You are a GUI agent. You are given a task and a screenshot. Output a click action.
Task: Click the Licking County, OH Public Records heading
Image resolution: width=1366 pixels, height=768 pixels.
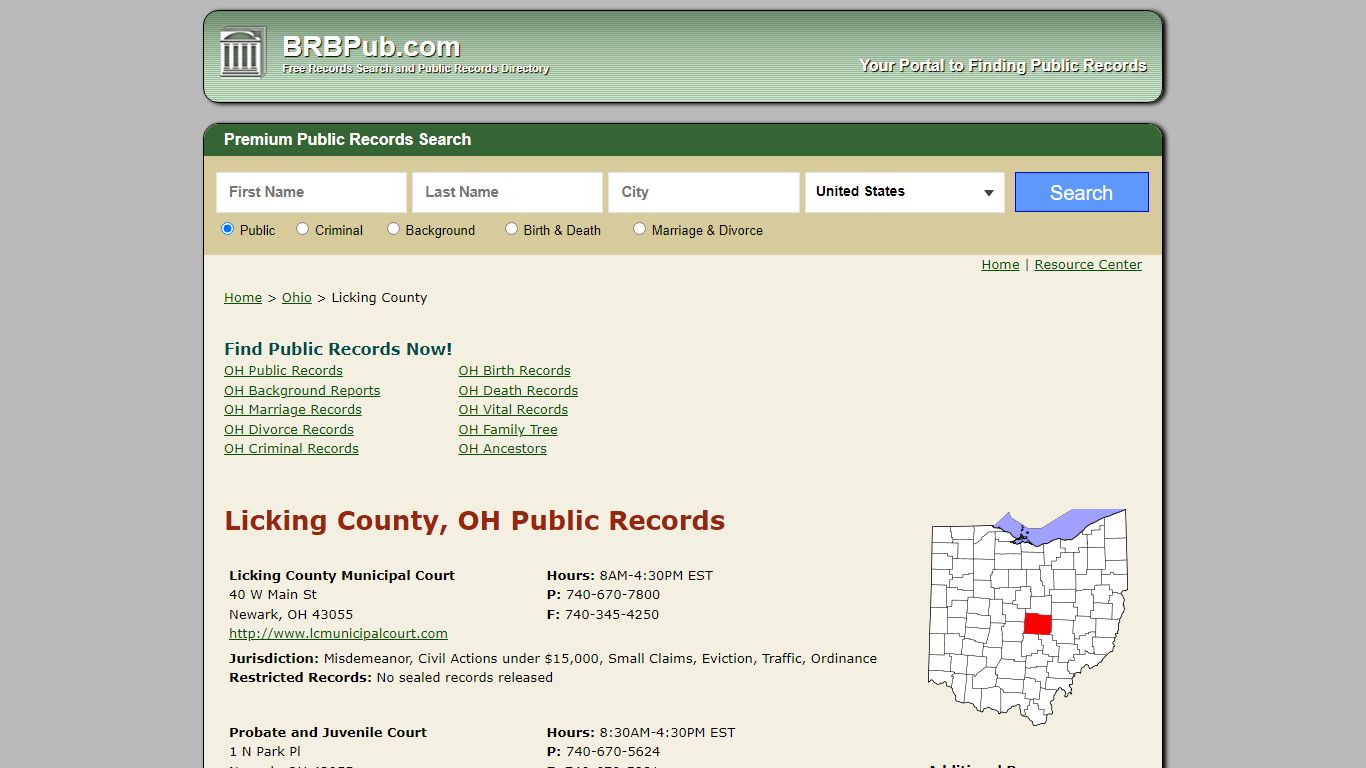(x=475, y=521)
